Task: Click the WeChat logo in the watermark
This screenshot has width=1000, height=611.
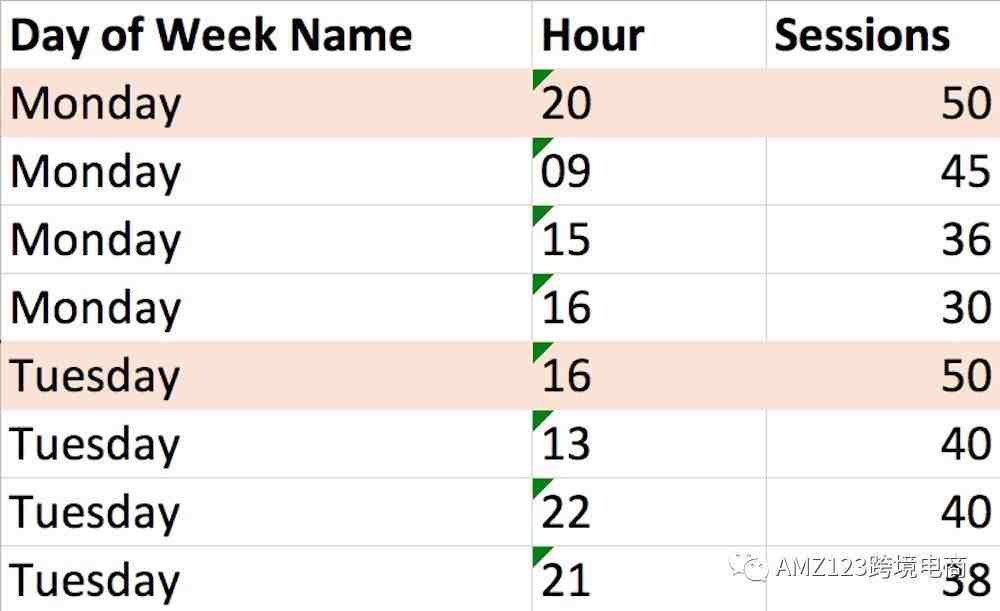Action: pos(748,567)
